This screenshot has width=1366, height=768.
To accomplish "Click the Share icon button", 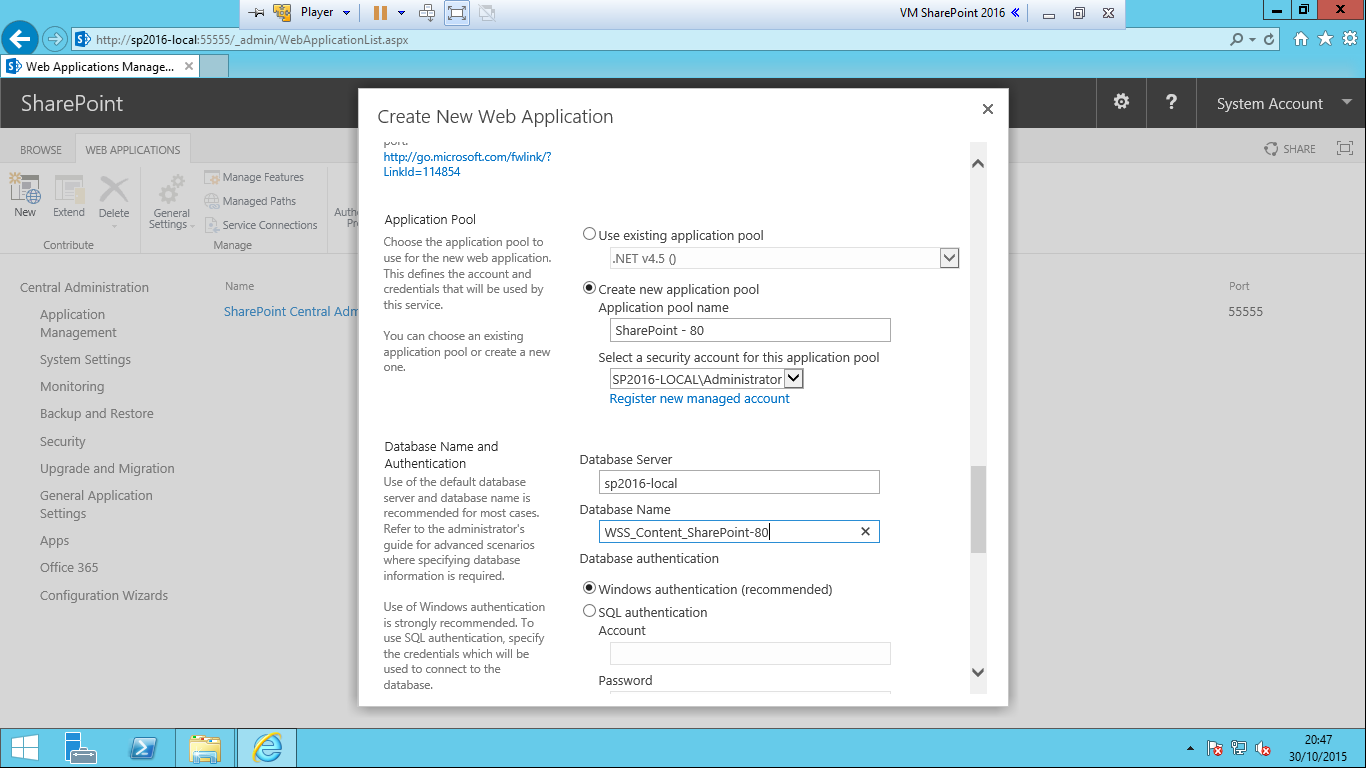I will point(1290,149).
